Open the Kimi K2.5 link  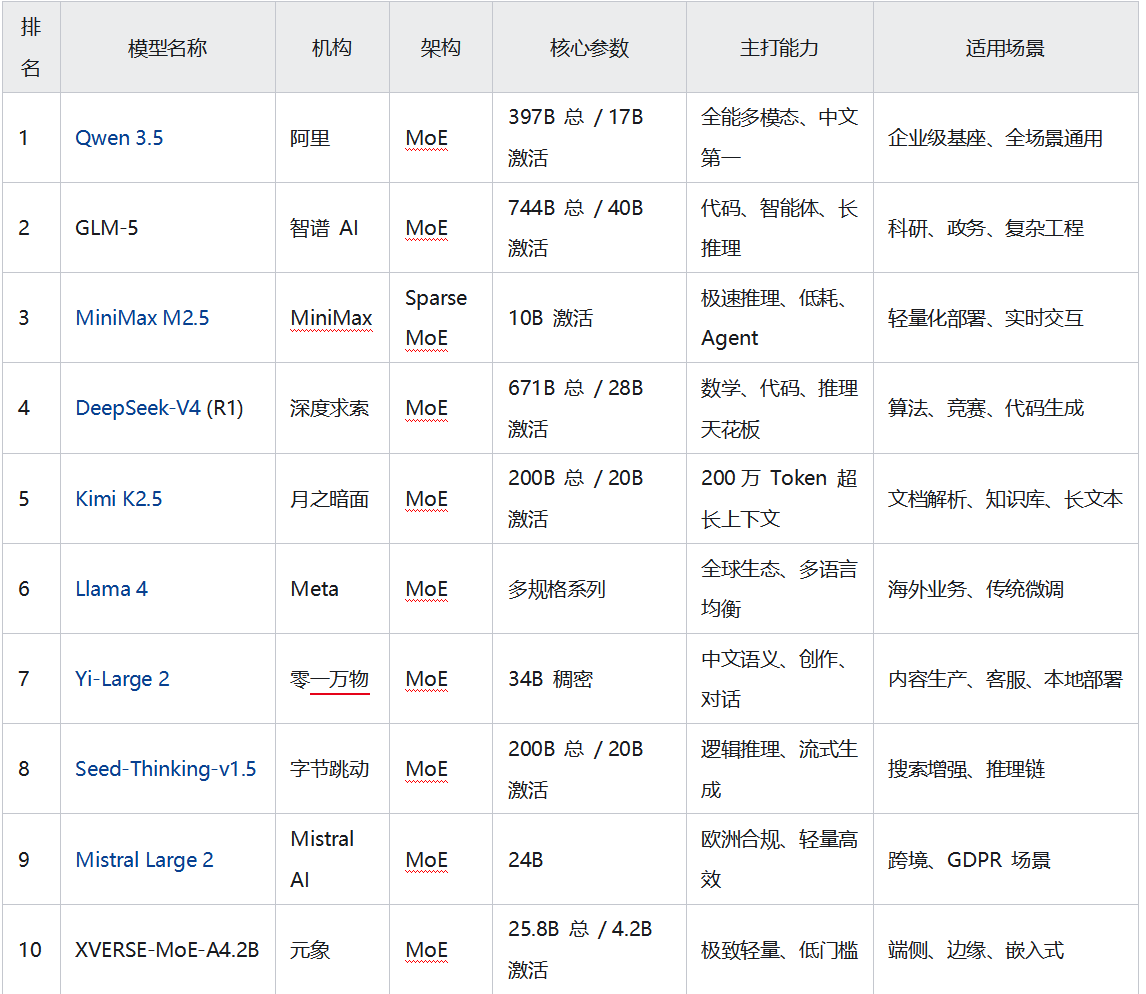click(118, 498)
